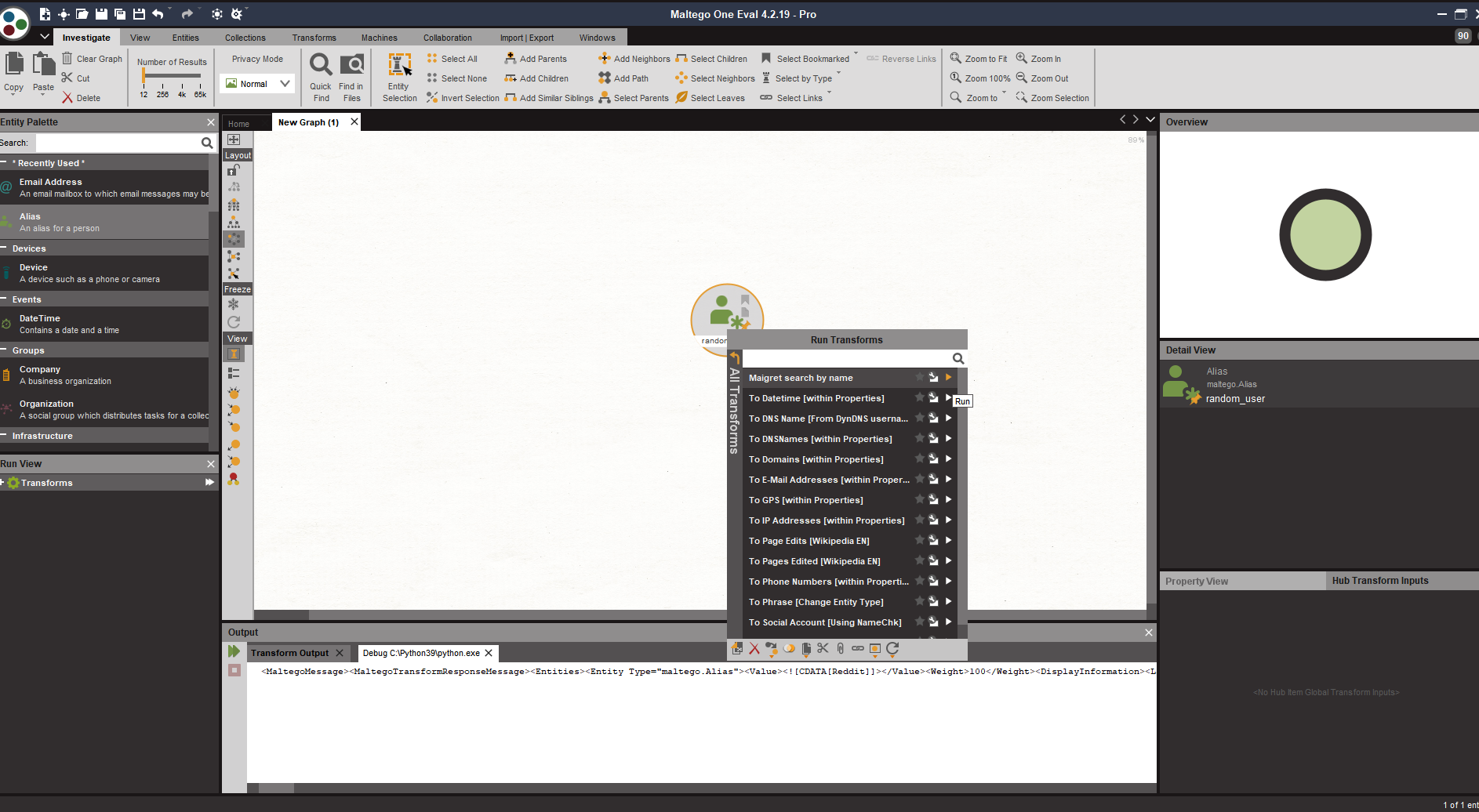This screenshot has width=1479, height=812.
Task: Click the Open folder icon in the title bar
Action: pyautogui.click(x=82, y=14)
